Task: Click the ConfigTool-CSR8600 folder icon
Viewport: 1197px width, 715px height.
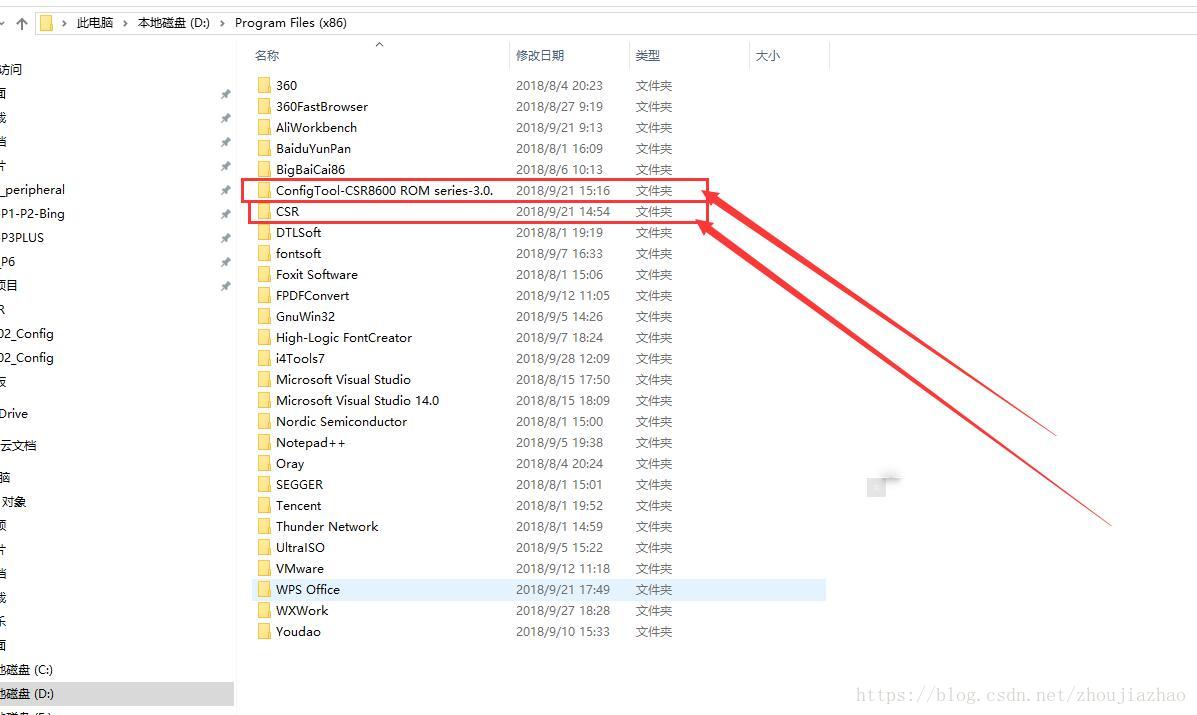Action: click(264, 190)
